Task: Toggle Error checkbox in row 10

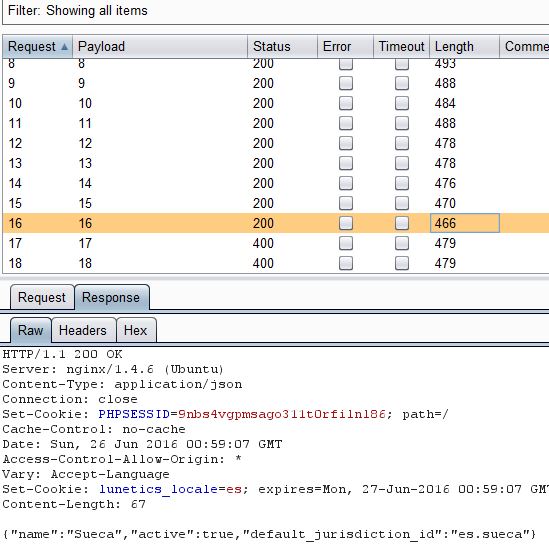Action: coord(346,104)
